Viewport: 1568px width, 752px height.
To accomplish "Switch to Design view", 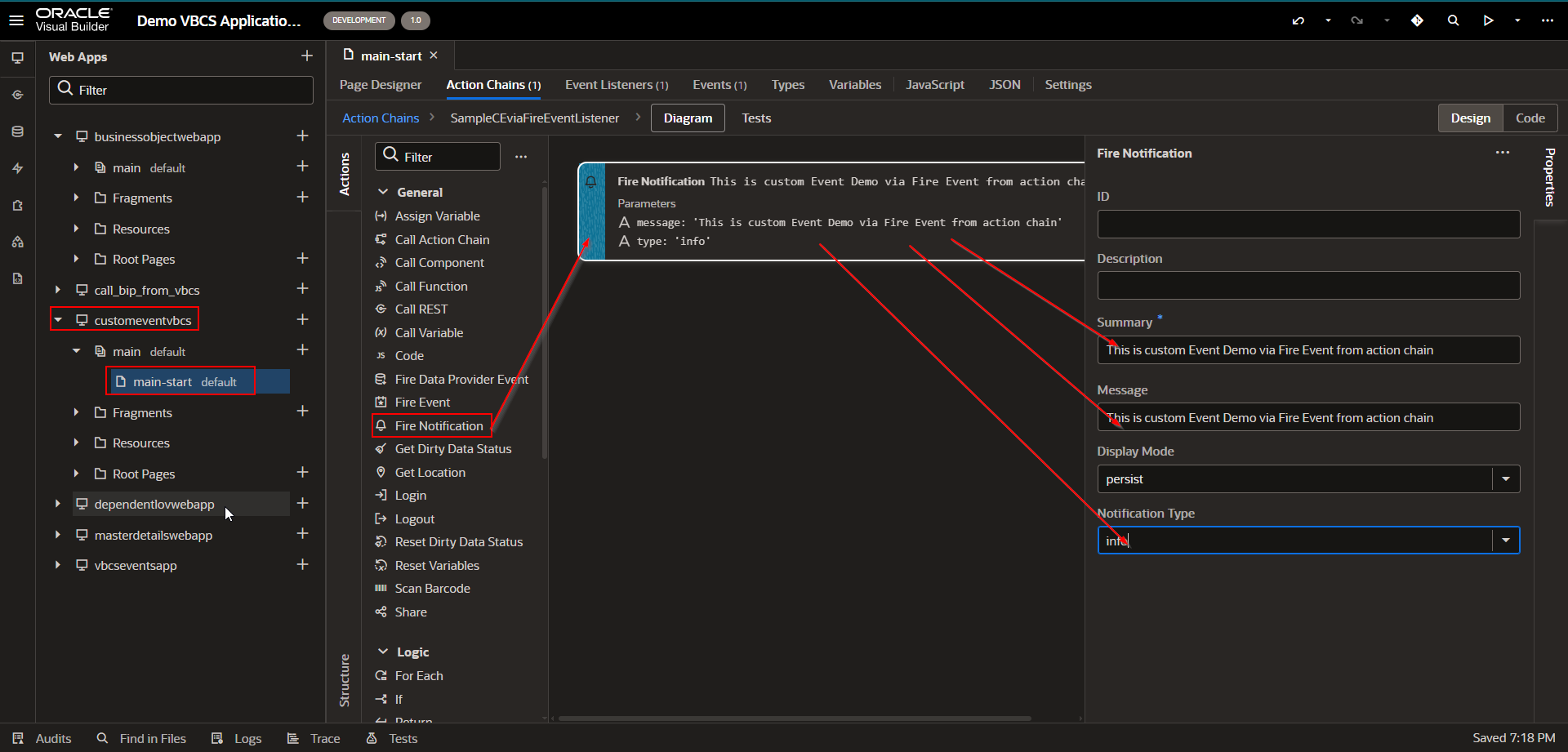I will tap(1471, 118).
